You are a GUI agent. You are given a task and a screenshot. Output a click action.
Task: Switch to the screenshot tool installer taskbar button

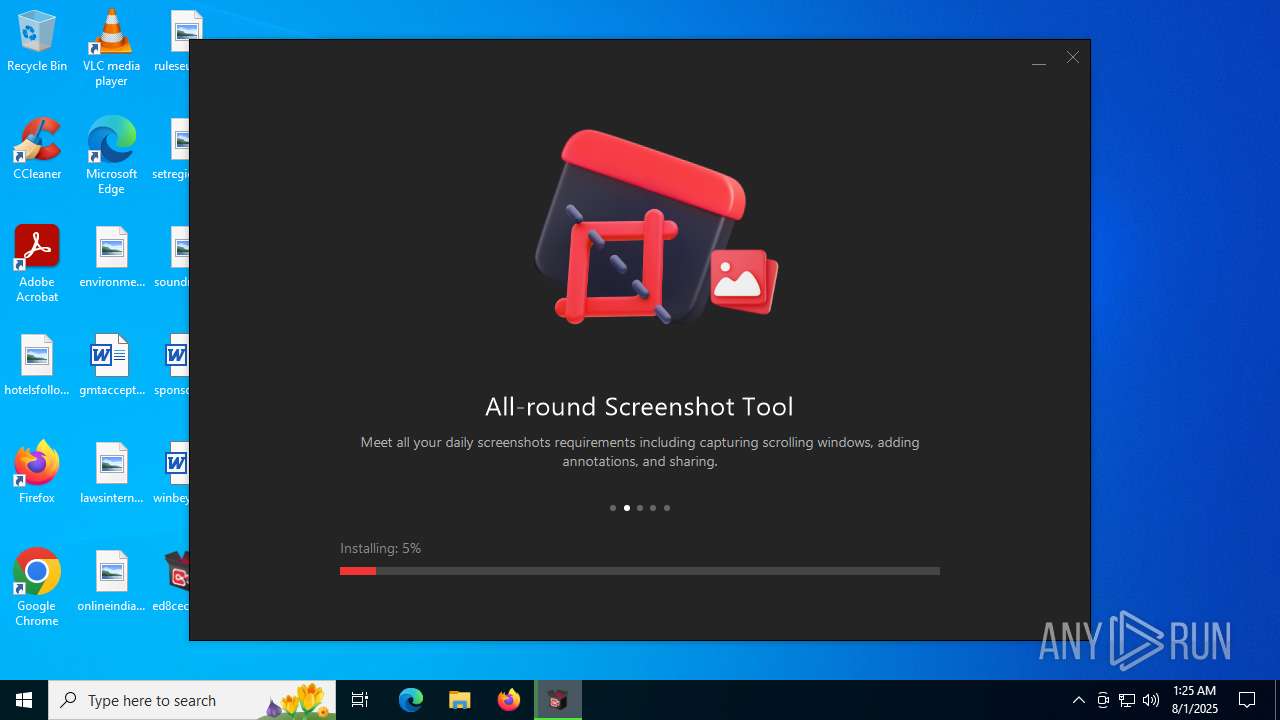coord(558,700)
